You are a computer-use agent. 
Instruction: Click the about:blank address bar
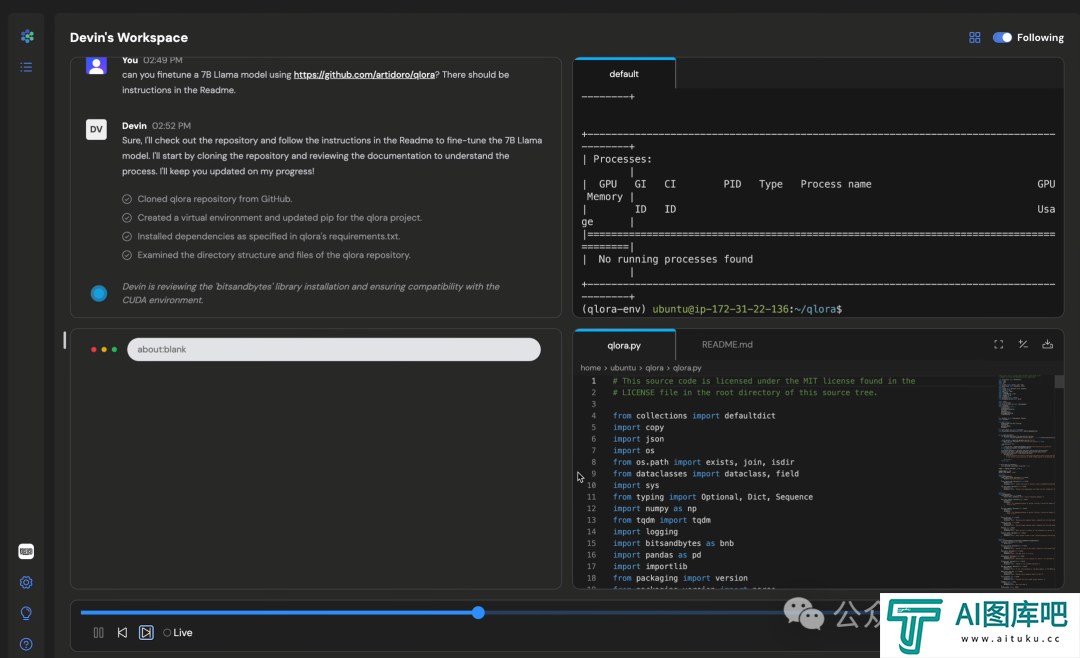coord(333,349)
